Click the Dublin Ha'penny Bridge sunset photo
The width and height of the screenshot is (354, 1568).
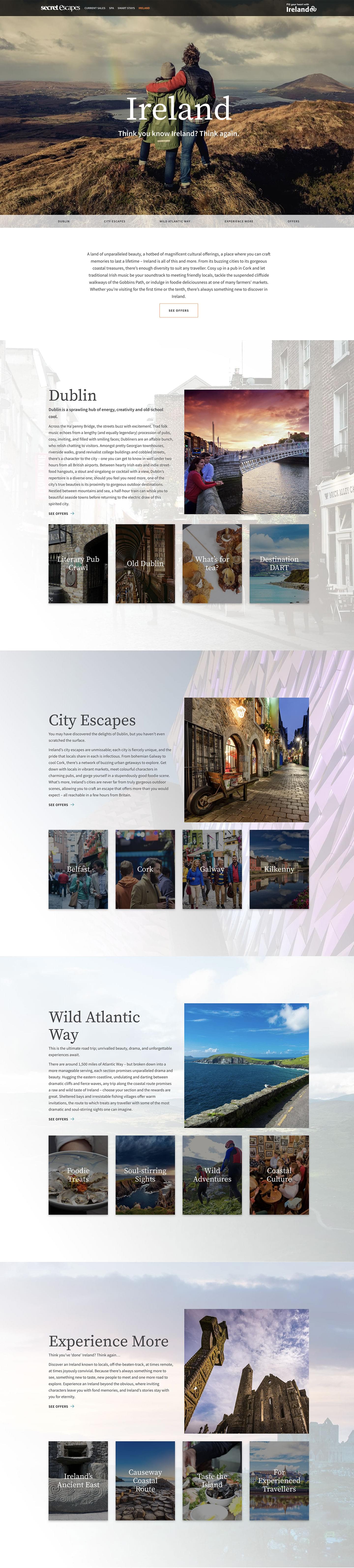pyautogui.click(x=247, y=452)
